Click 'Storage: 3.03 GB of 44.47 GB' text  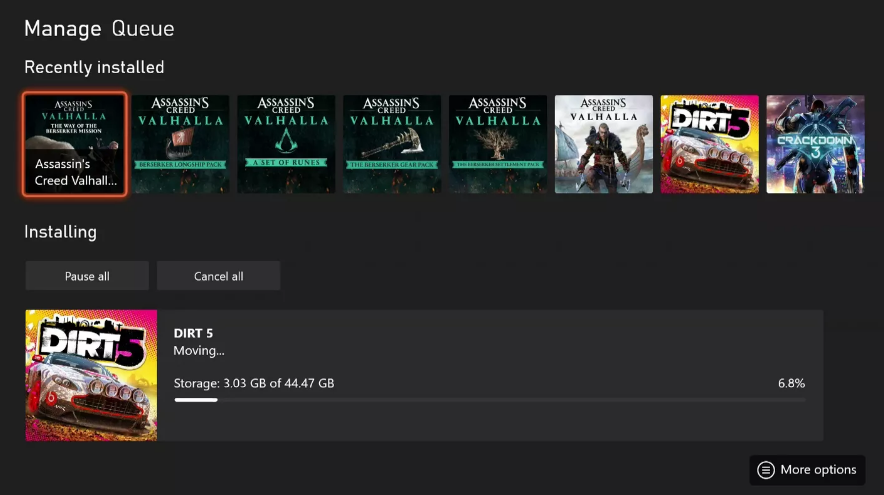(254, 383)
